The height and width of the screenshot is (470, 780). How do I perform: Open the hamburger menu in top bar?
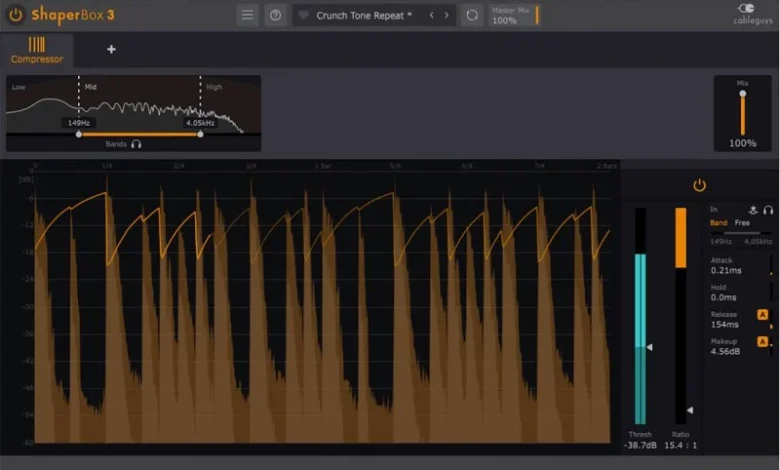pyautogui.click(x=247, y=15)
